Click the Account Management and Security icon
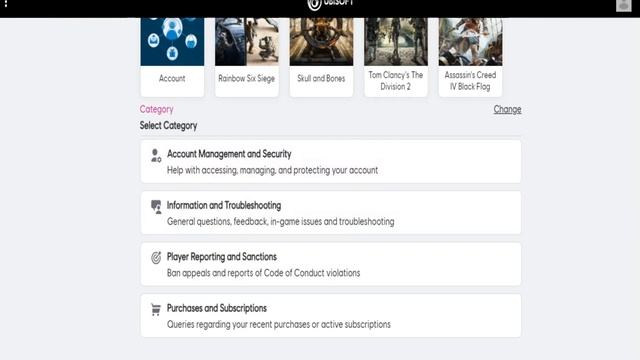This screenshot has width=640, height=360. 156,156
